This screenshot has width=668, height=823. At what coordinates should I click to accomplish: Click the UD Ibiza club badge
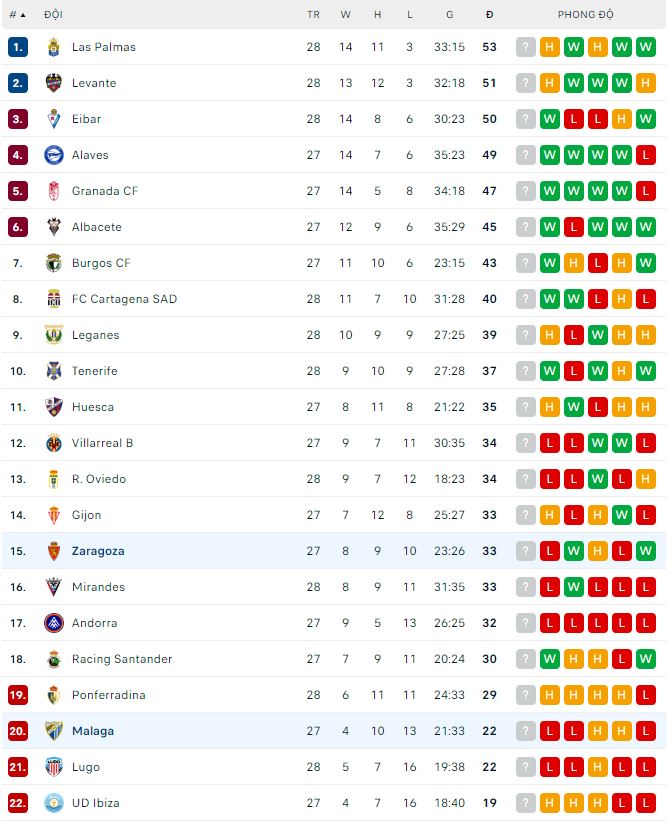pos(54,803)
